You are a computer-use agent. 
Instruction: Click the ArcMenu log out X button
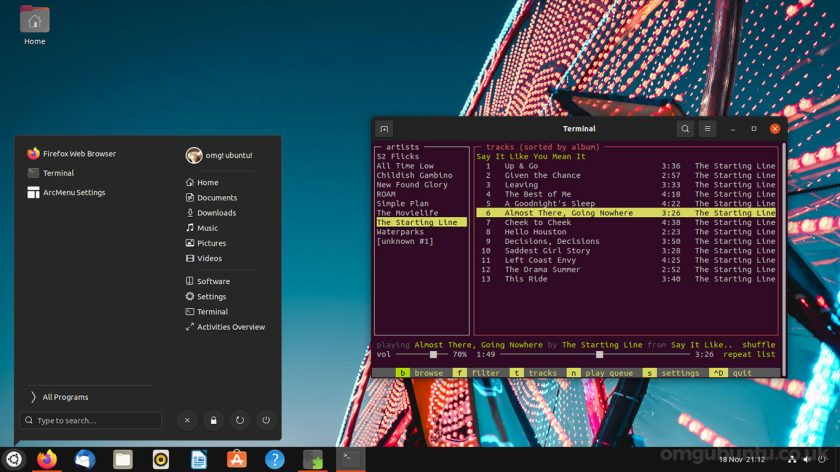[x=187, y=420]
